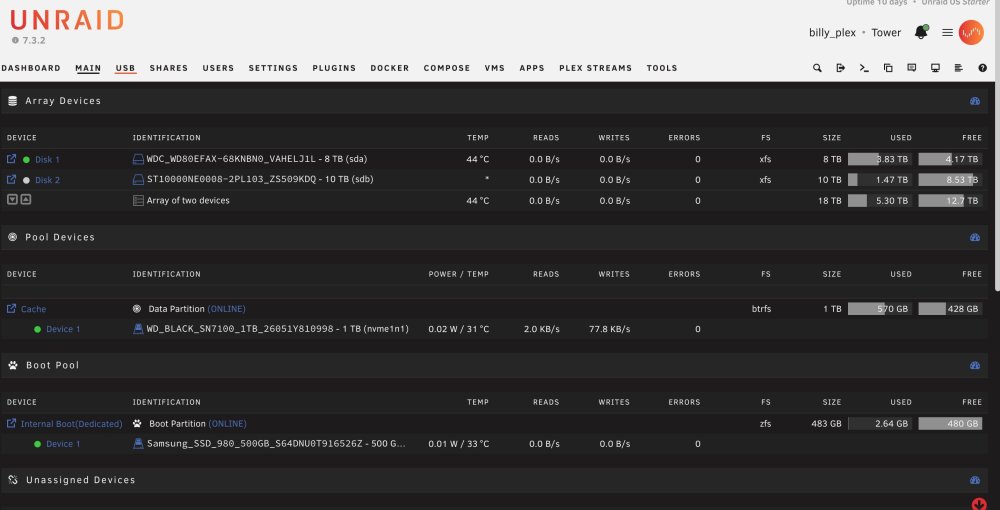1000x510 pixels.
Task: Click the red down arrow at bottom right
Action: tap(979, 504)
